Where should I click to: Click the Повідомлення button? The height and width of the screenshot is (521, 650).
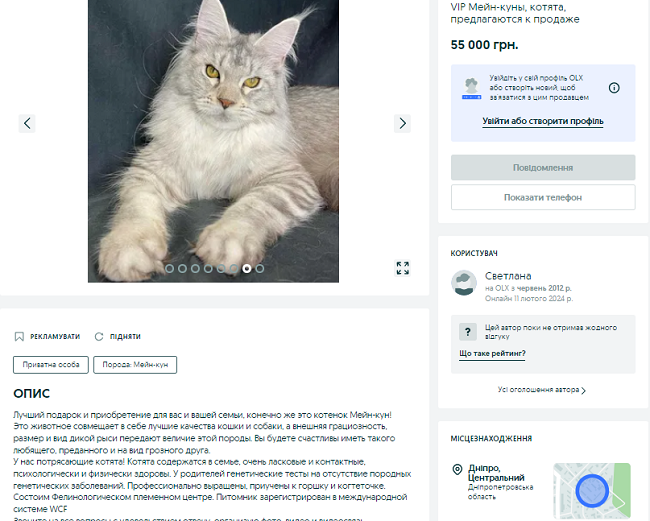[543, 167]
